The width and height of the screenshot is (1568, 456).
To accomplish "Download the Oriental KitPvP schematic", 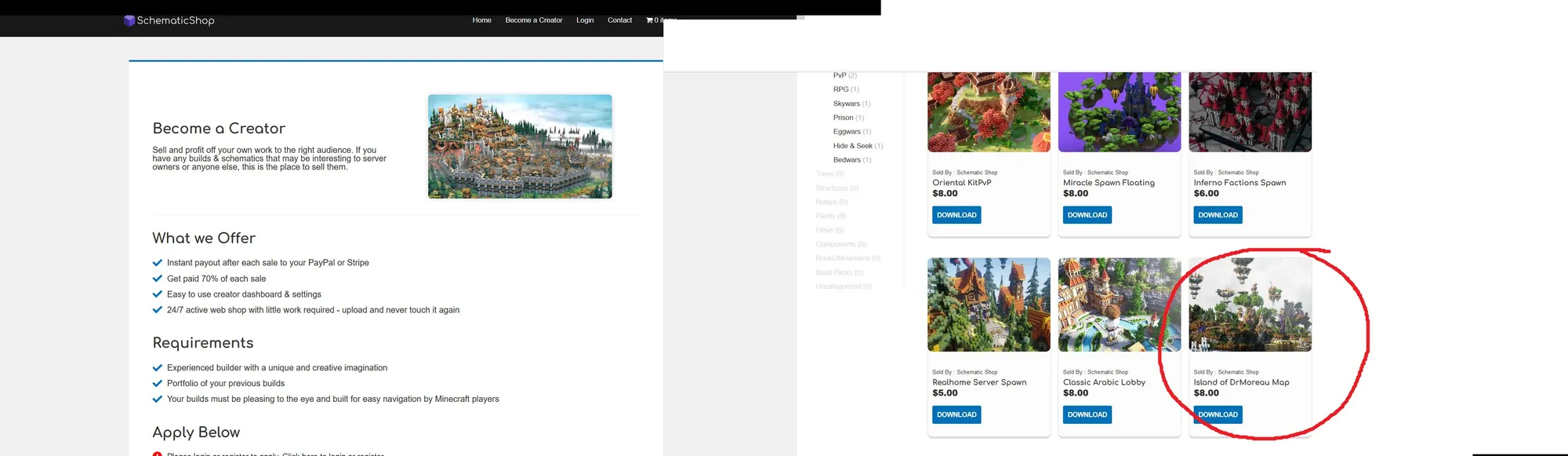I will 956,215.
